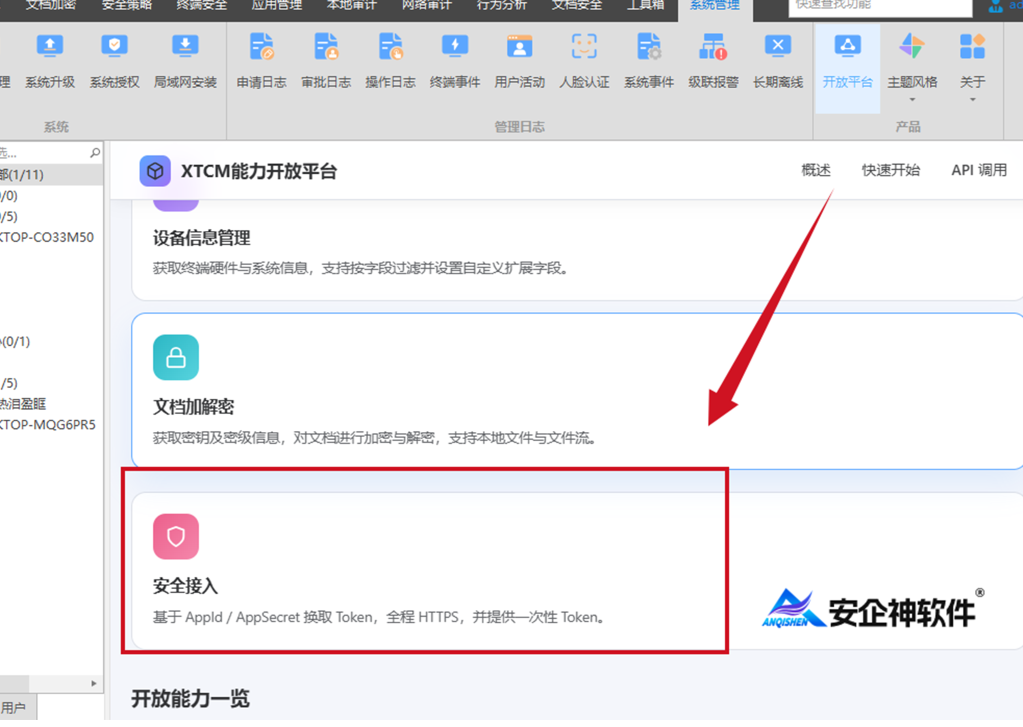Open the 行为分析 ribbon tab
This screenshot has height=727, width=1023.
pyautogui.click(x=502, y=5)
